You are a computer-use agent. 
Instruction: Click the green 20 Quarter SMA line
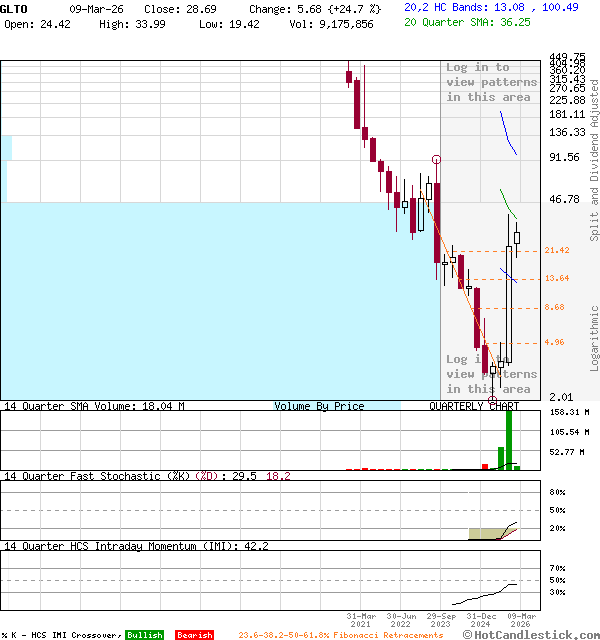coord(509,204)
